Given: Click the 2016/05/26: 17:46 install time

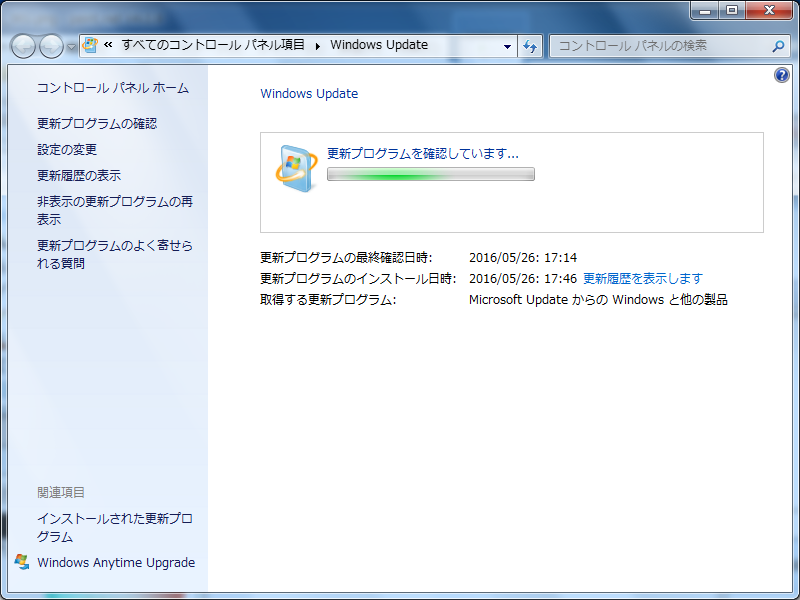Looking at the screenshot, I should (x=523, y=279).
